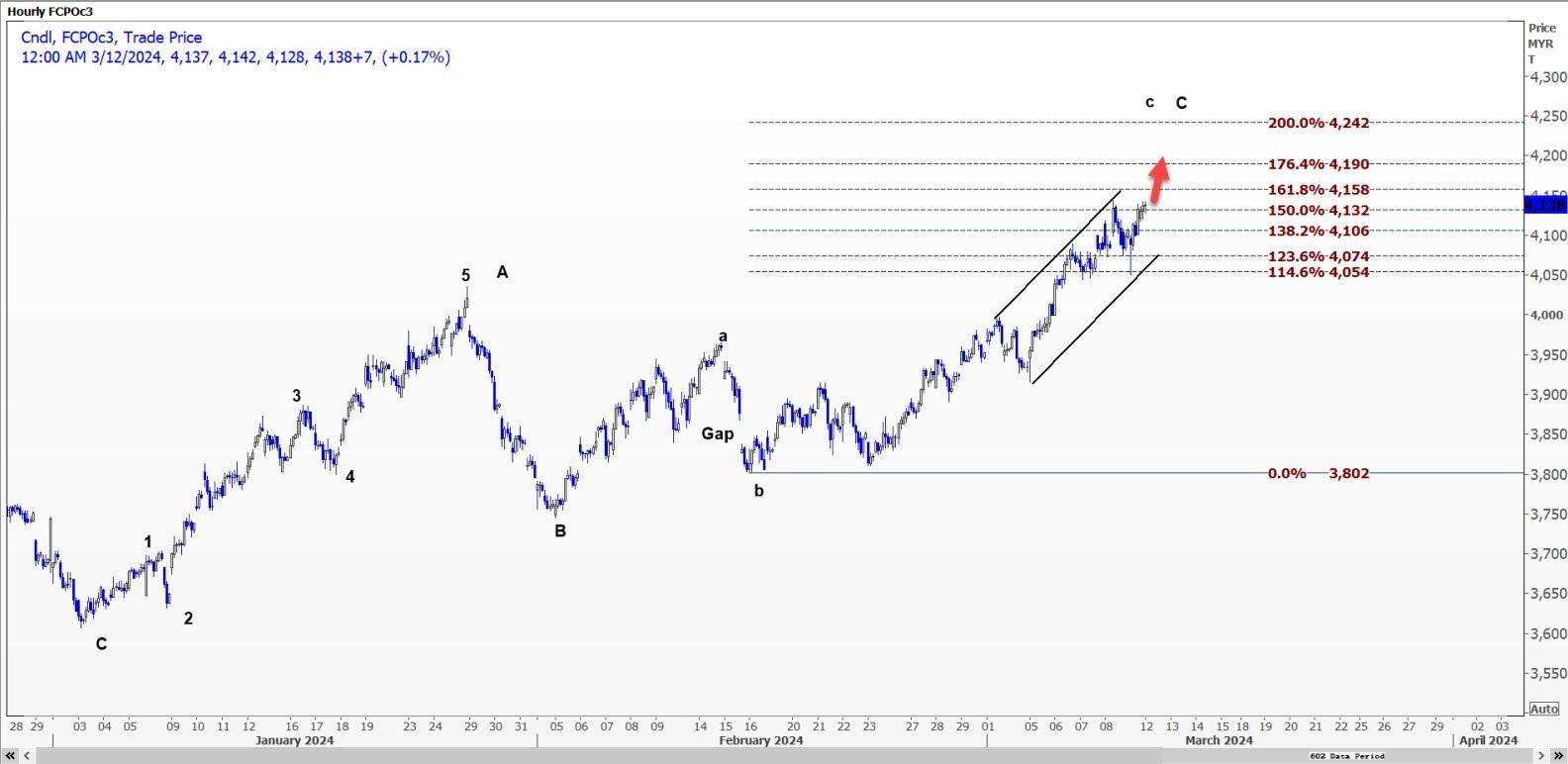Click the 'April 2024' month label
Screen dimensions: 1568x764
(x=1488, y=740)
